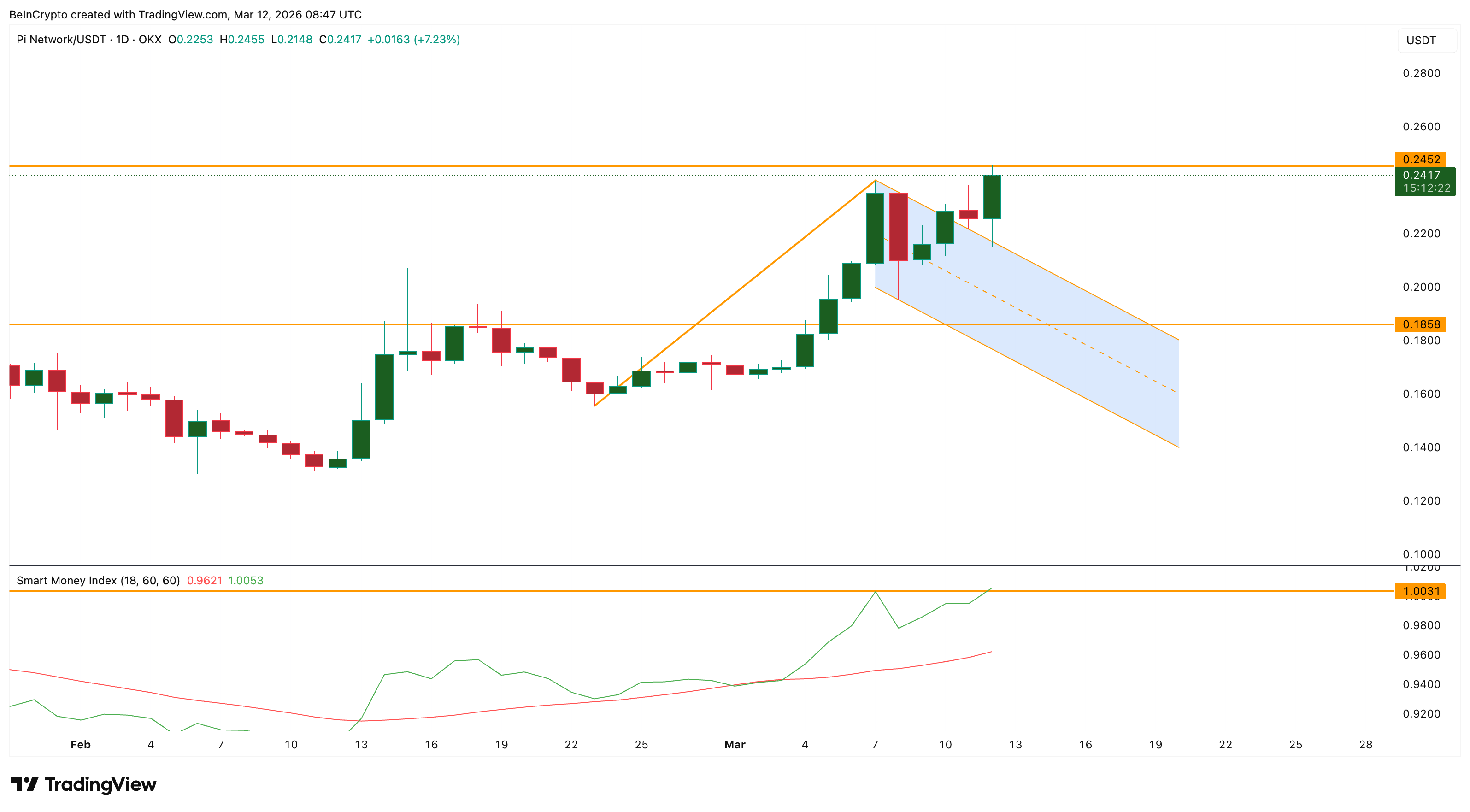Click the TradingView logo icon
The width and height of the screenshot is (1470, 812).
click(x=24, y=783)
